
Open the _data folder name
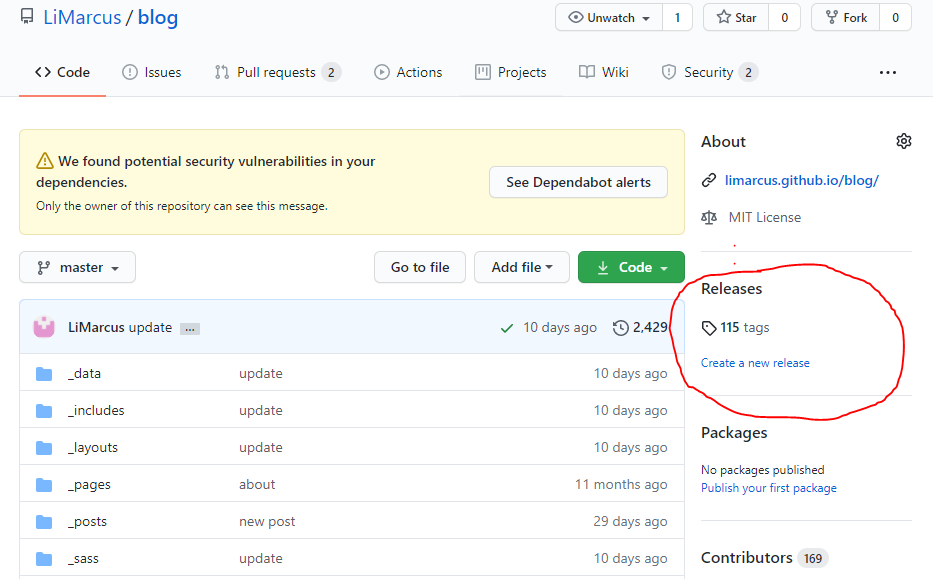point(84,374)
